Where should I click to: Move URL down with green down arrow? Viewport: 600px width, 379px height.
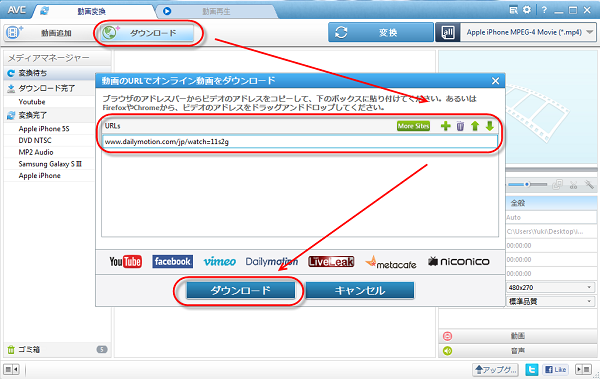(x=489, y=126)
